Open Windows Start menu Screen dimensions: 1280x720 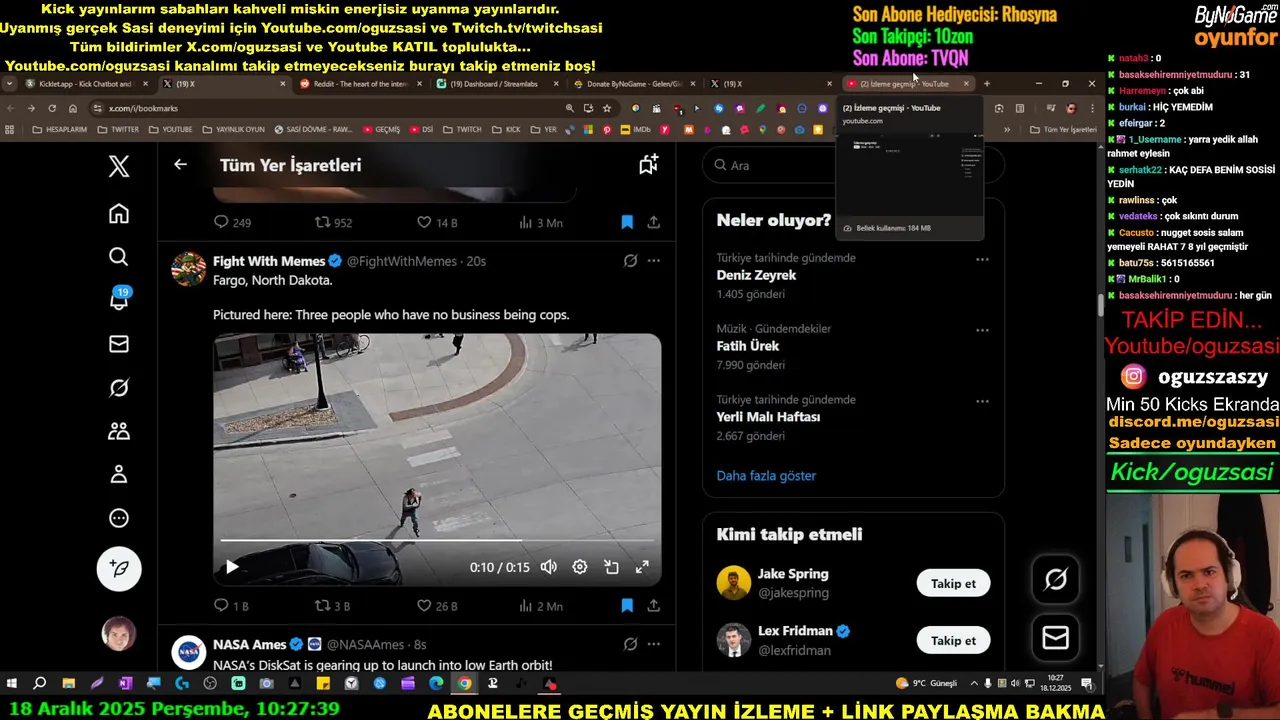coord(12,684)
